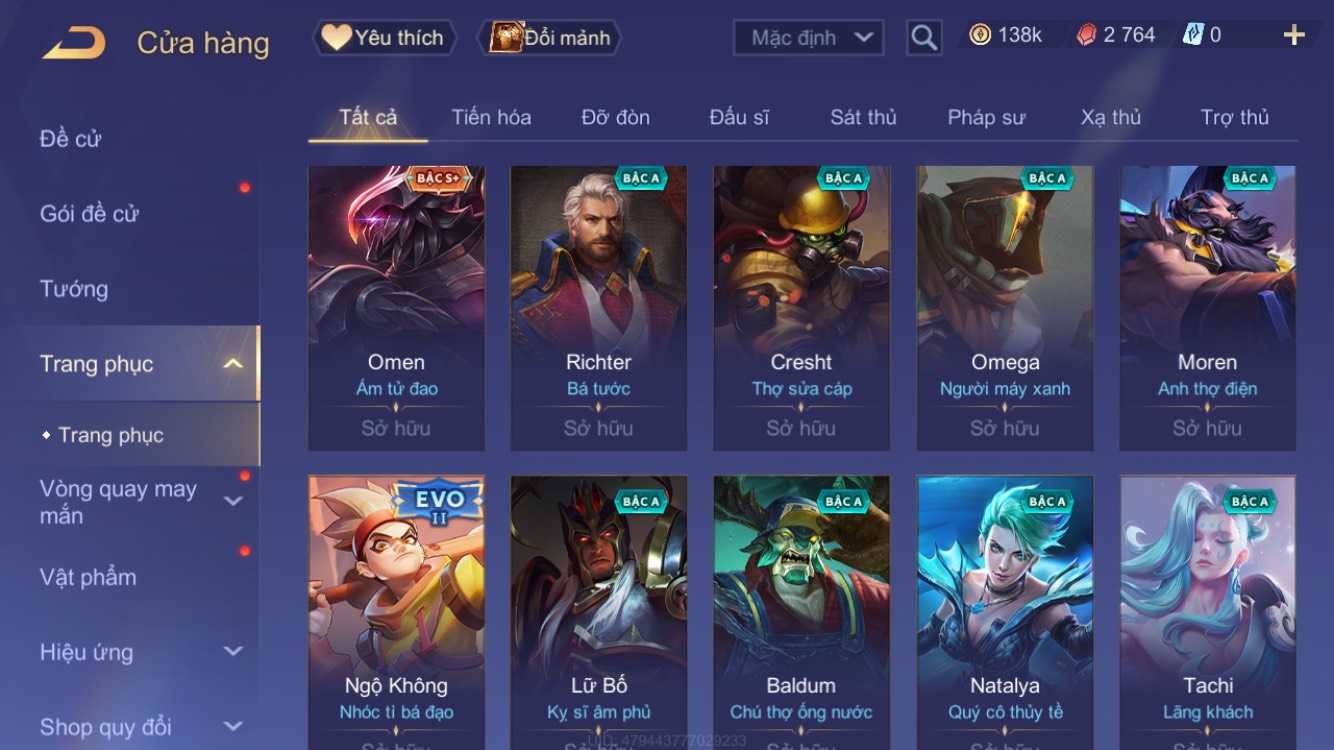Screen dimensions: 1334x750
Task: Open Yêu thích heart favorites
Action: 384,38
